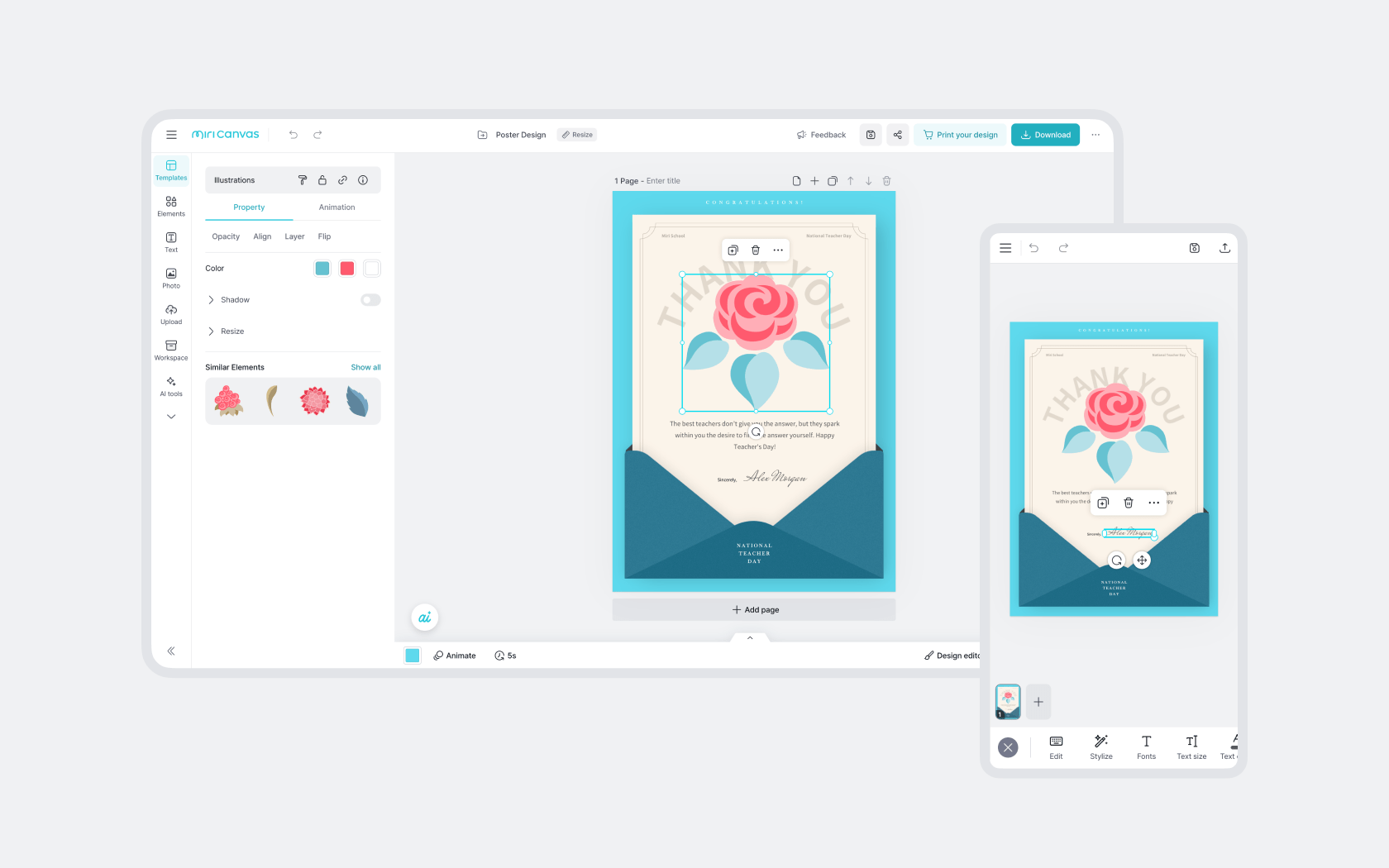This screenshot has width=1389, height=868.
Task: Open the Text sidebar panel
Action: pyautogui.click(x=171, y=242)
